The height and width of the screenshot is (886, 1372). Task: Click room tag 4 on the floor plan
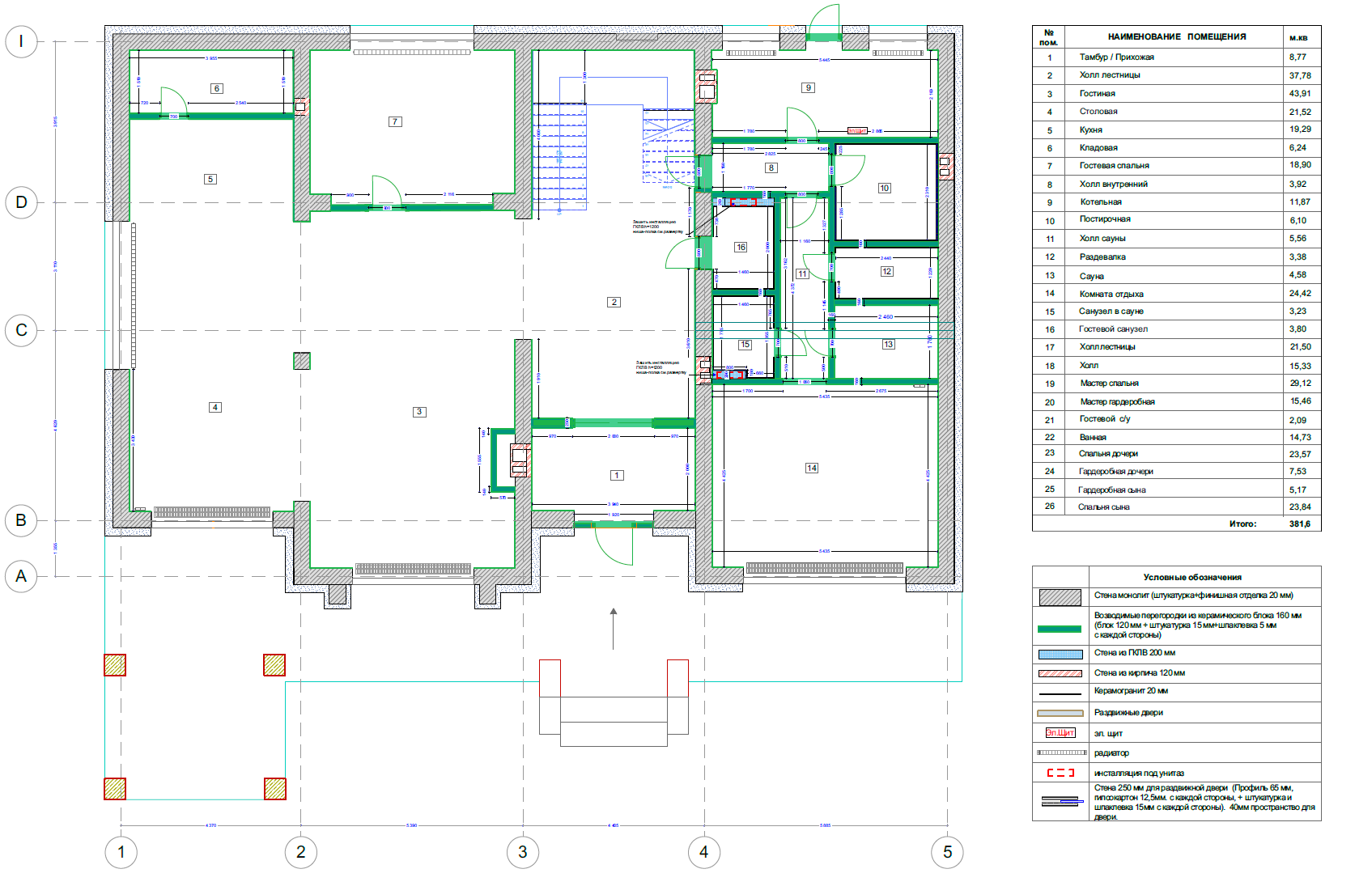point(215,407)
